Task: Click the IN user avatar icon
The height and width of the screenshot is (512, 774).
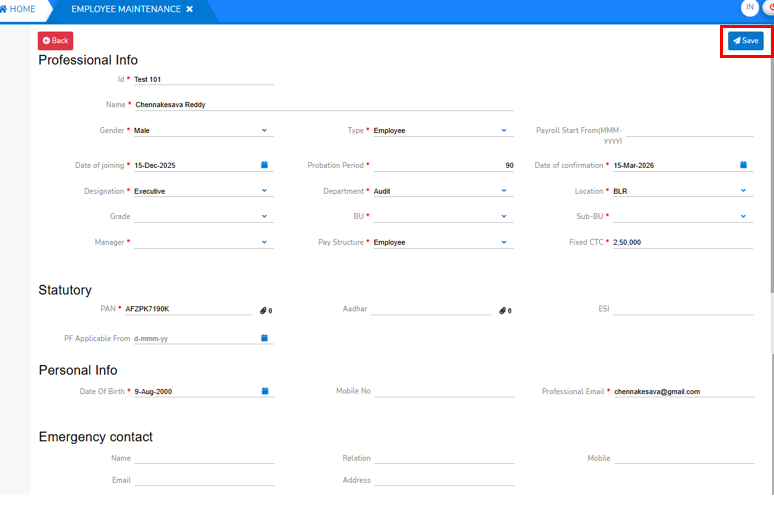Action: tap(750, 8)
